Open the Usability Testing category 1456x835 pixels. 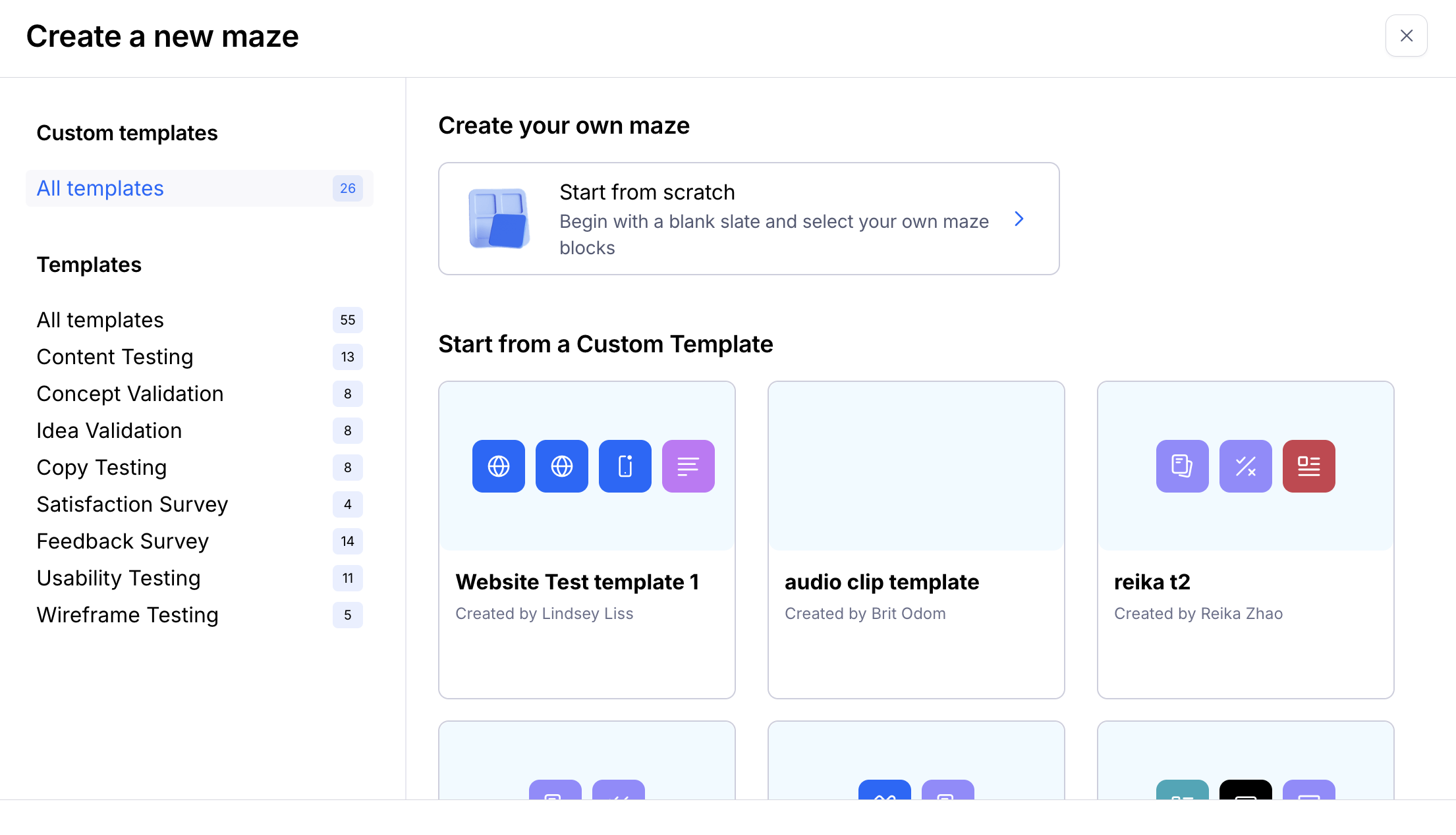pos(119,578)
